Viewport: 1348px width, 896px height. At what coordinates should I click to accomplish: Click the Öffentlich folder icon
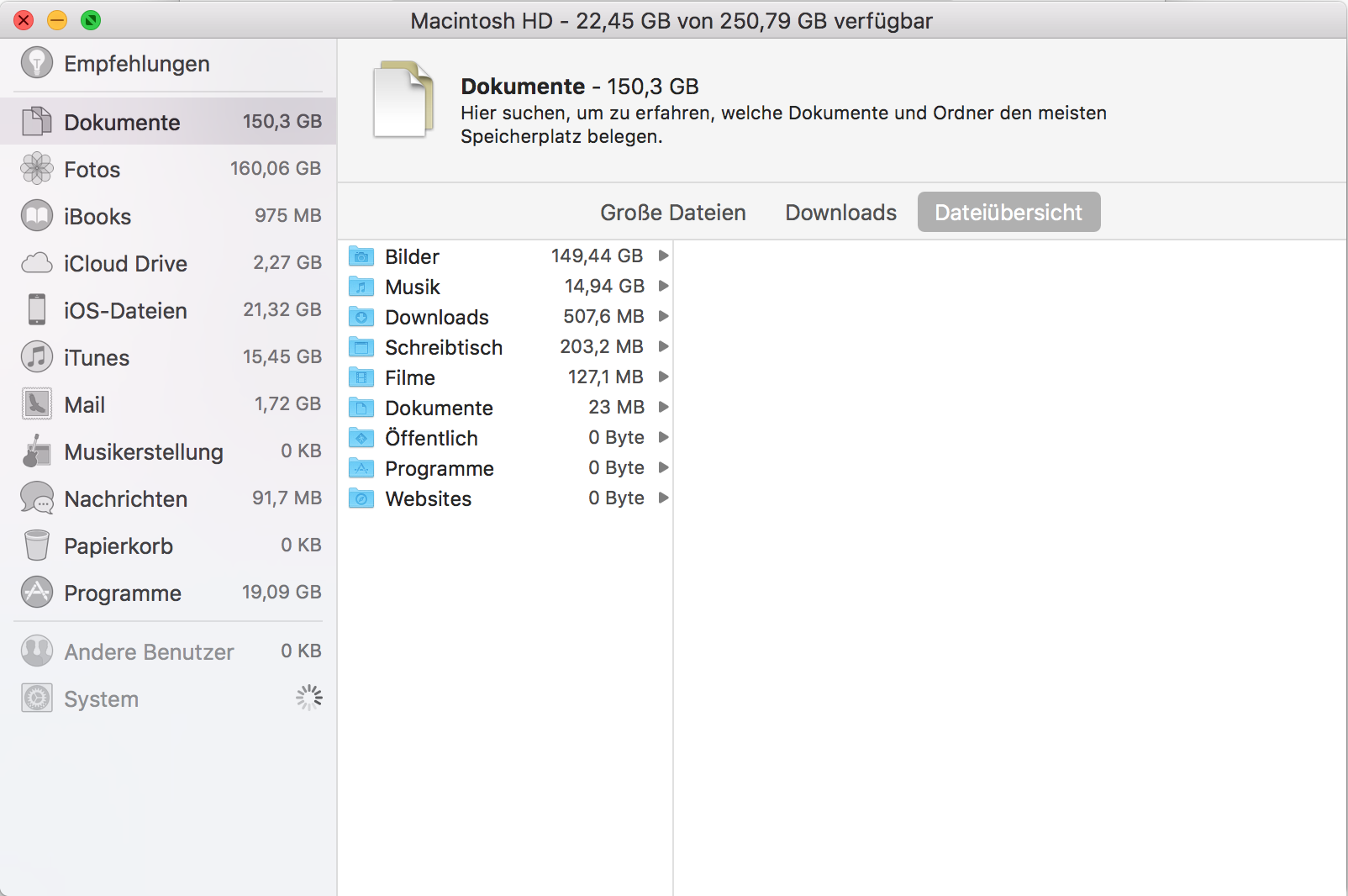[361, 438]
